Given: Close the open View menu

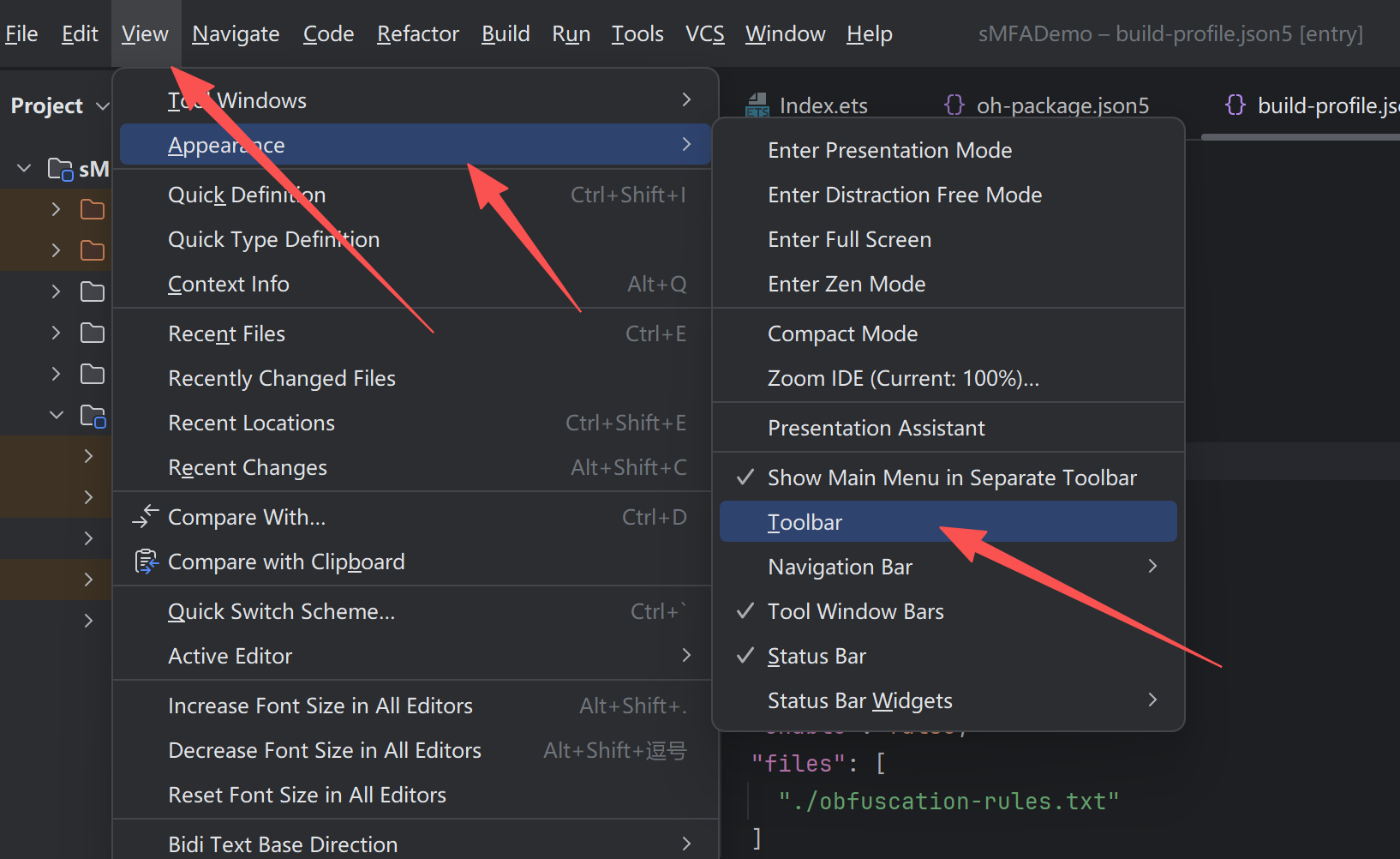Looking at the screenshot, I should pyautogui.click(x=145, y=33).
